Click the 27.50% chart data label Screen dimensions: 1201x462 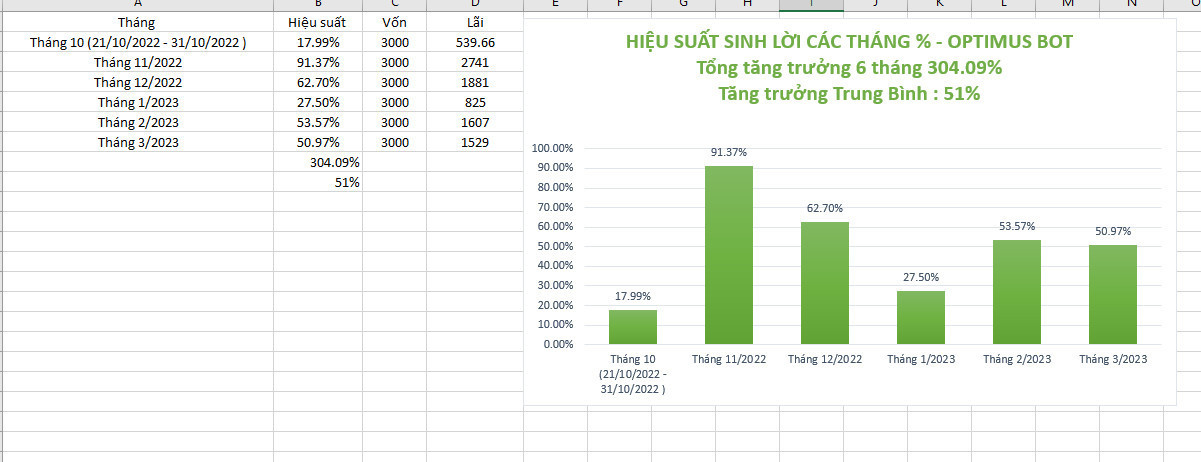[x=921, y=277]
